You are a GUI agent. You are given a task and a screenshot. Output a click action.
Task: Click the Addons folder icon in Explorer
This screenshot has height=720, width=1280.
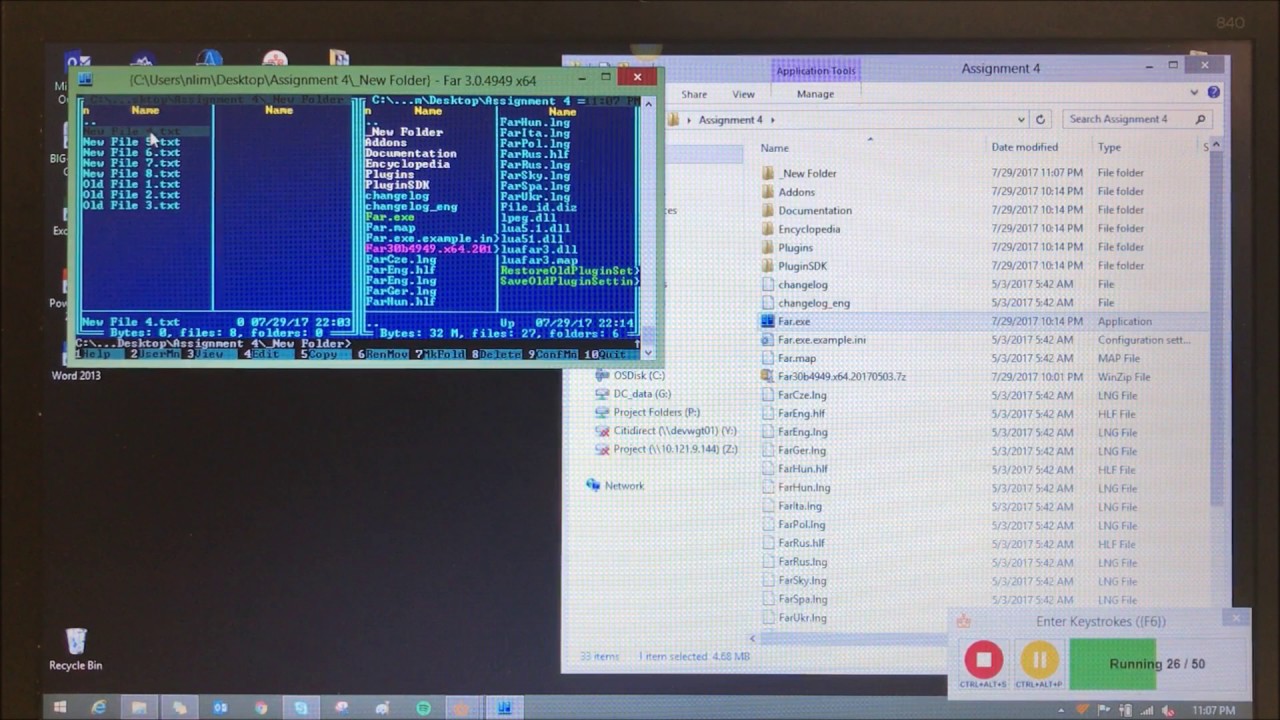point(768,192)
